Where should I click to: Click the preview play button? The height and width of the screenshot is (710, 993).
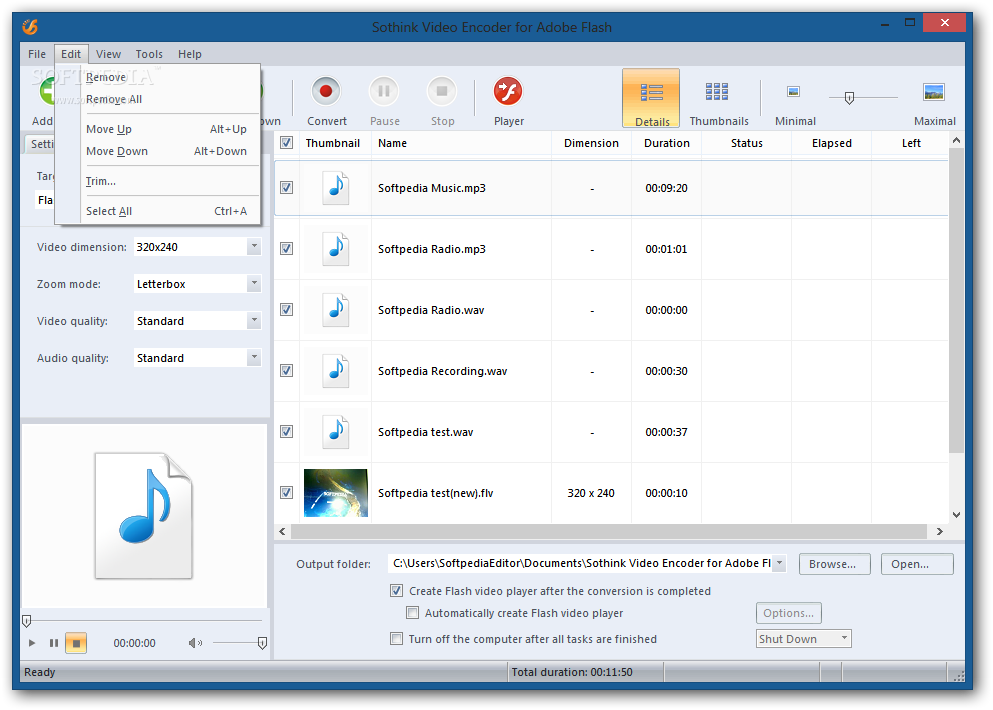point(32,643)
